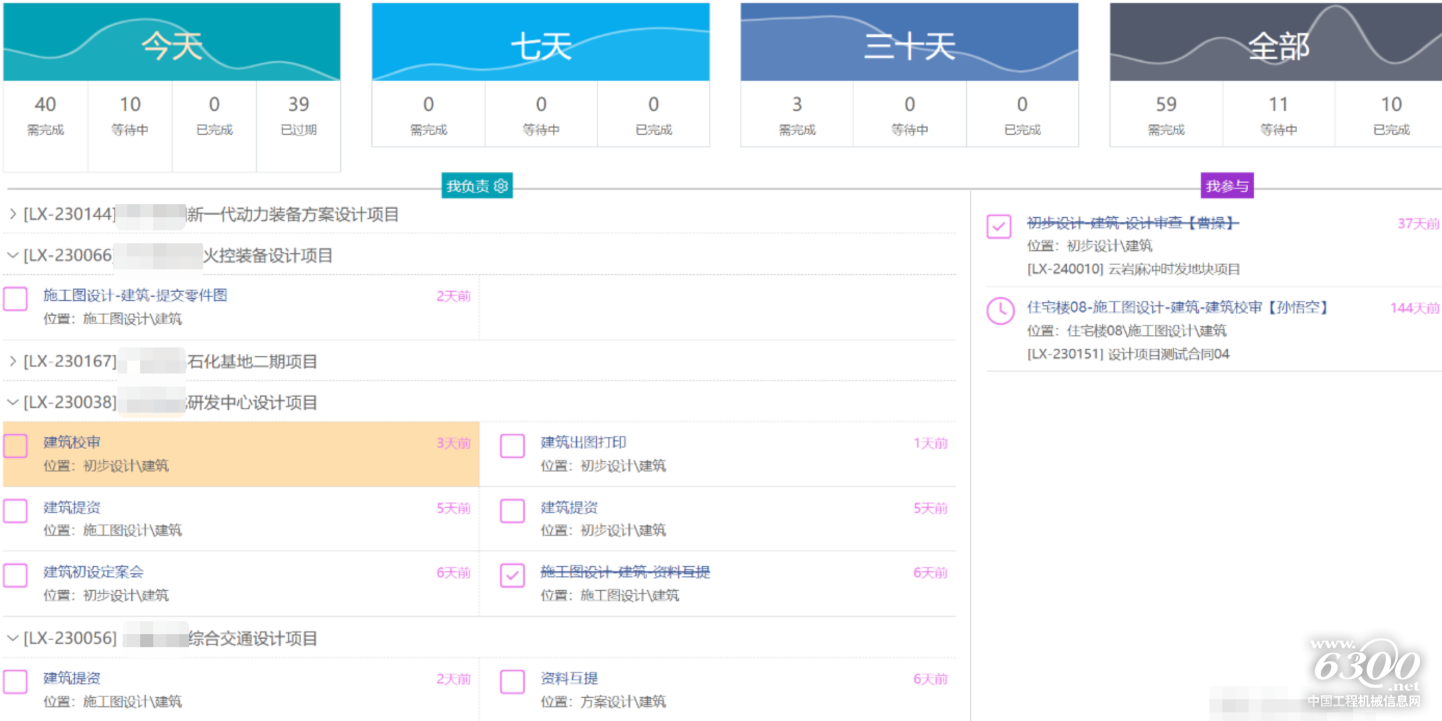
Task: Switch to the 七天 summary card
Action: point(540,42)
